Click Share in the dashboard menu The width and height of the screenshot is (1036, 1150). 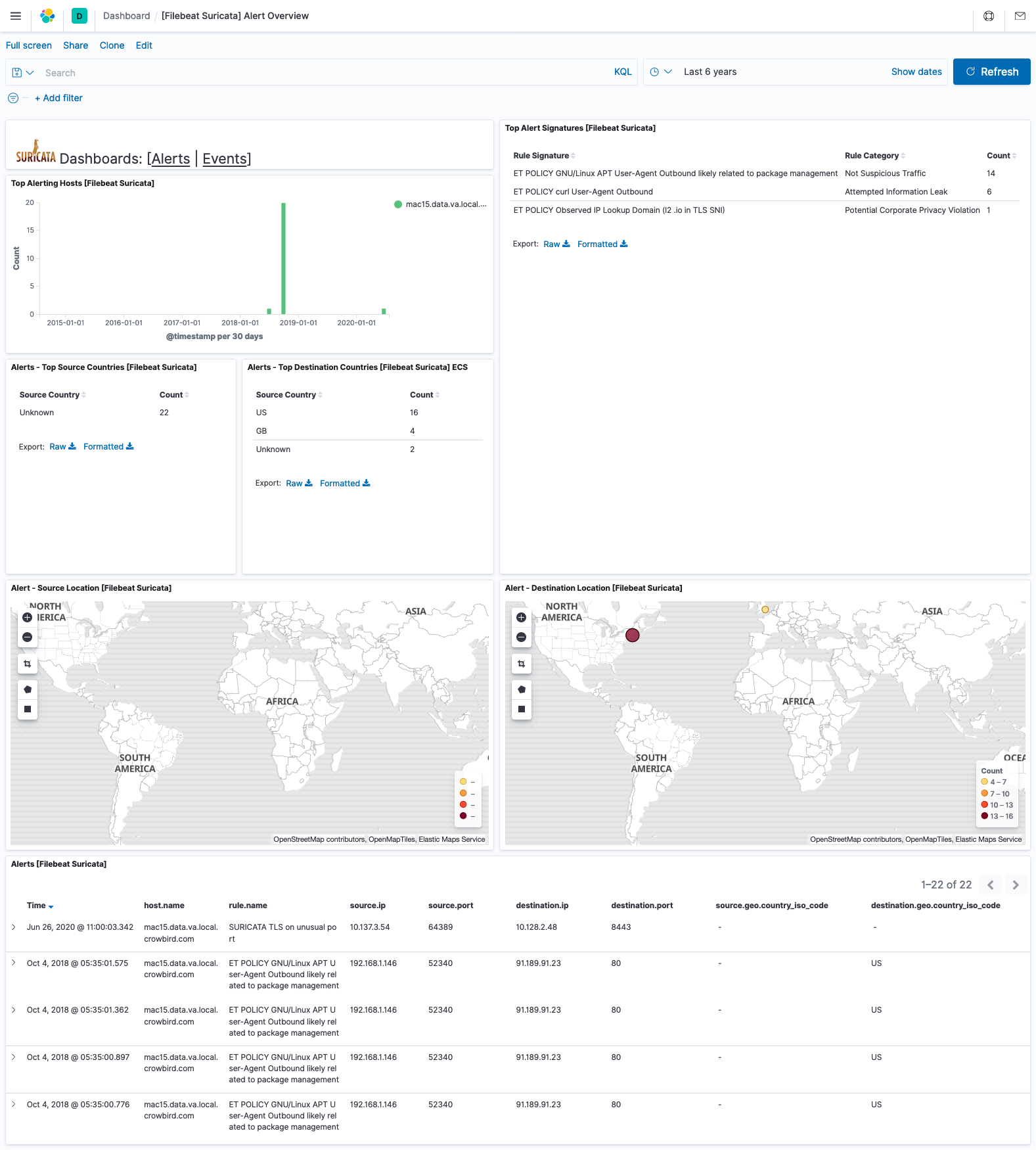pyautogui.click(x=76, y=45)
